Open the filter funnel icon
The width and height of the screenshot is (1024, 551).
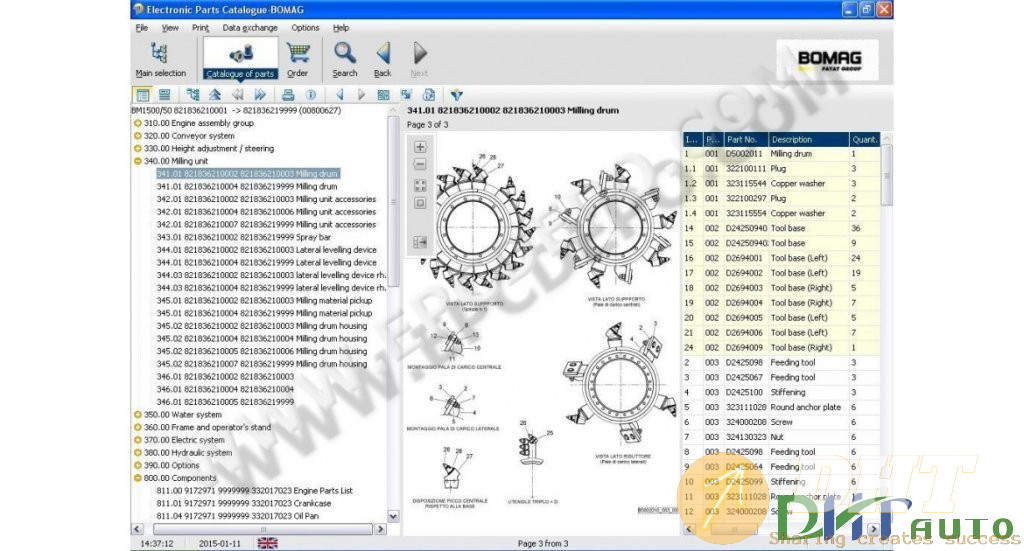pos(456,95)
